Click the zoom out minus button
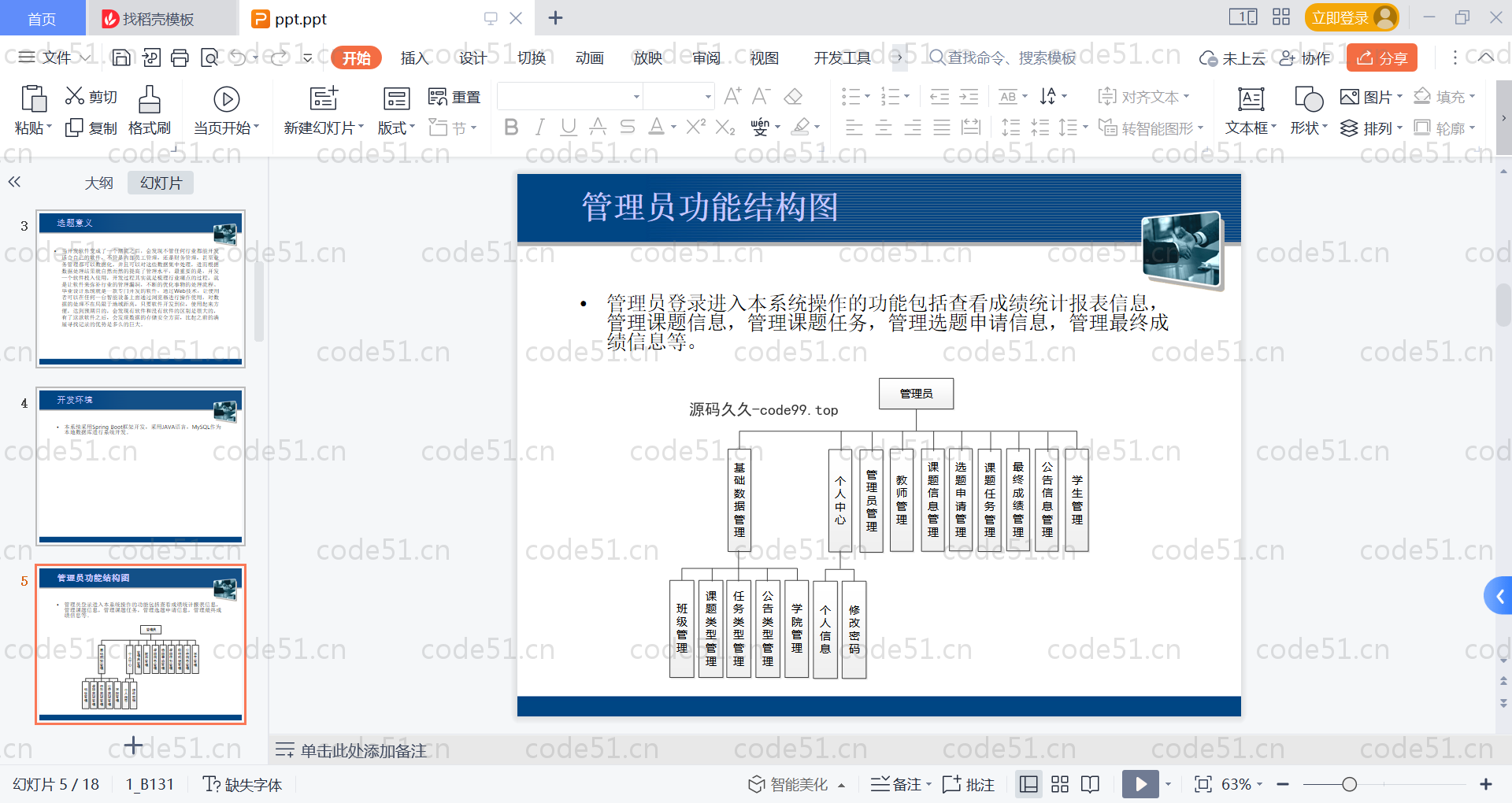The width and height of the screenshot is (1512, 803). (1283, 784)
